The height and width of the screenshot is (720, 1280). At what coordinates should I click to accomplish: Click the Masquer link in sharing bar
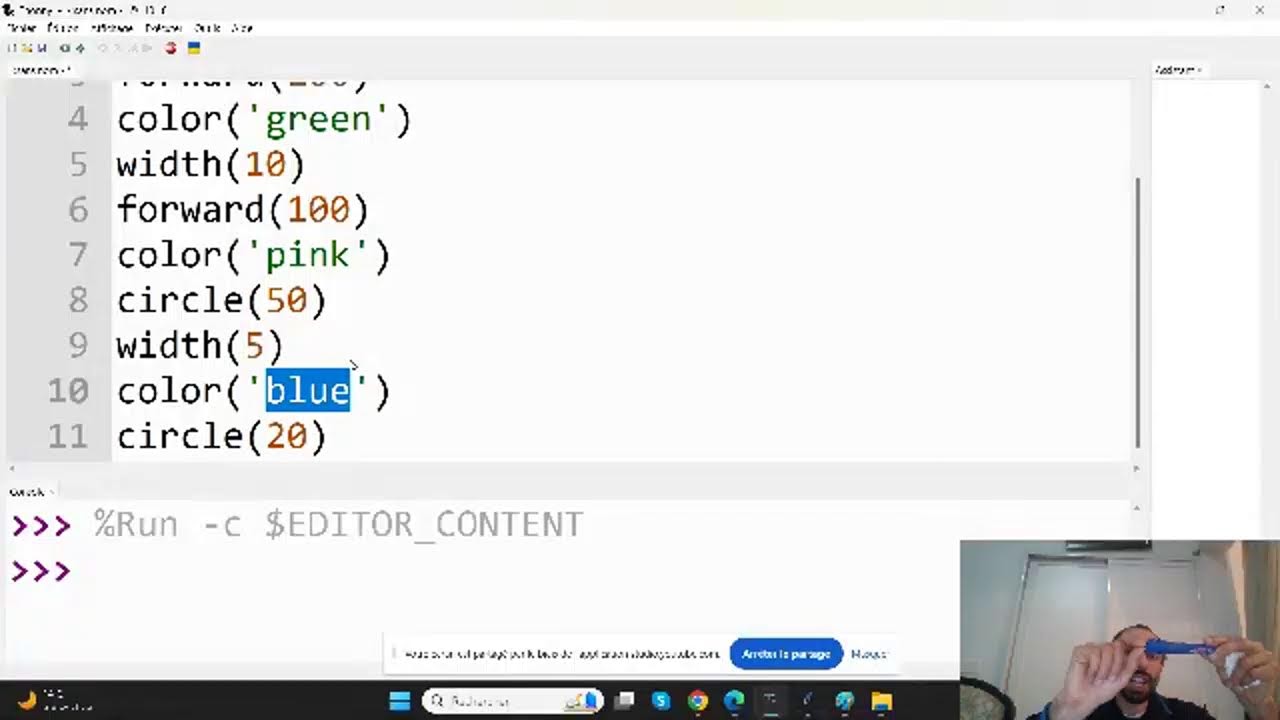869,654
